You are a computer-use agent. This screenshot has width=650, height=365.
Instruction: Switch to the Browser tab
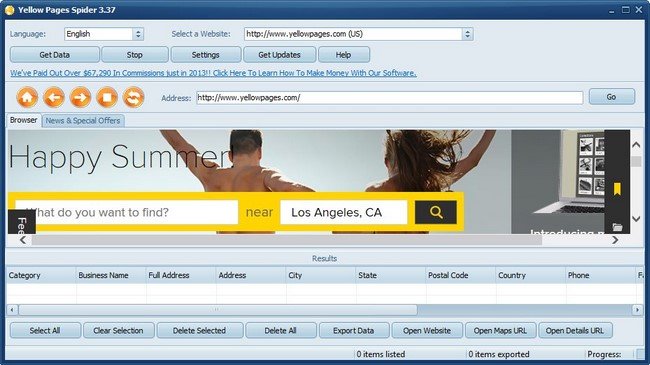[24, 120]
